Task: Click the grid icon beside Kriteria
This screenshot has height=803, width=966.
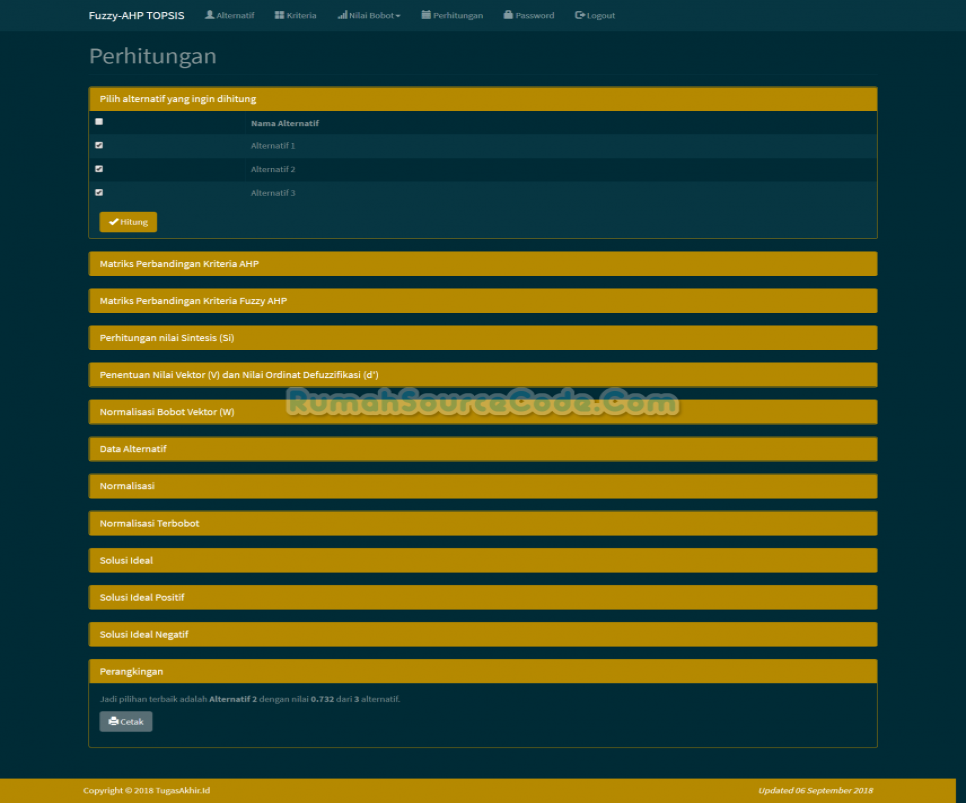Action: tap(277, 14)
